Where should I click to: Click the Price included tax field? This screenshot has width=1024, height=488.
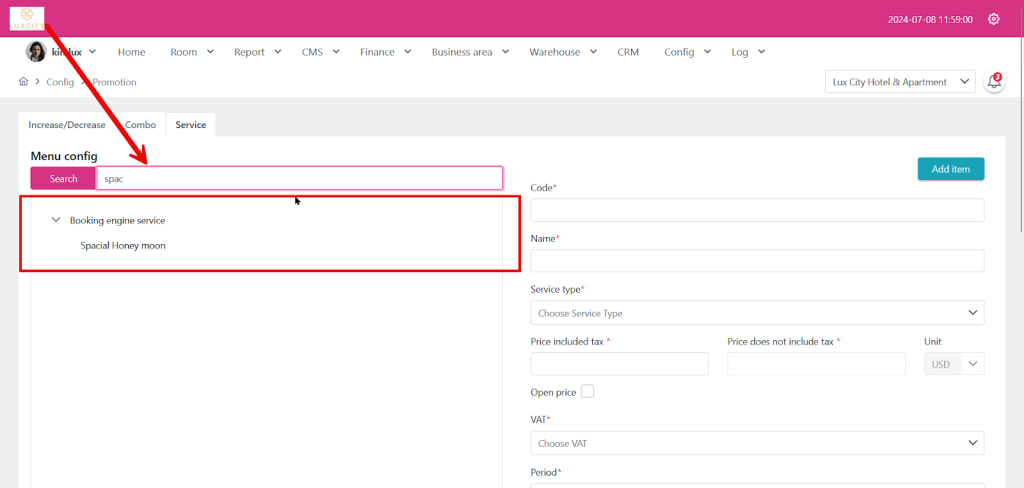[619, 364]
